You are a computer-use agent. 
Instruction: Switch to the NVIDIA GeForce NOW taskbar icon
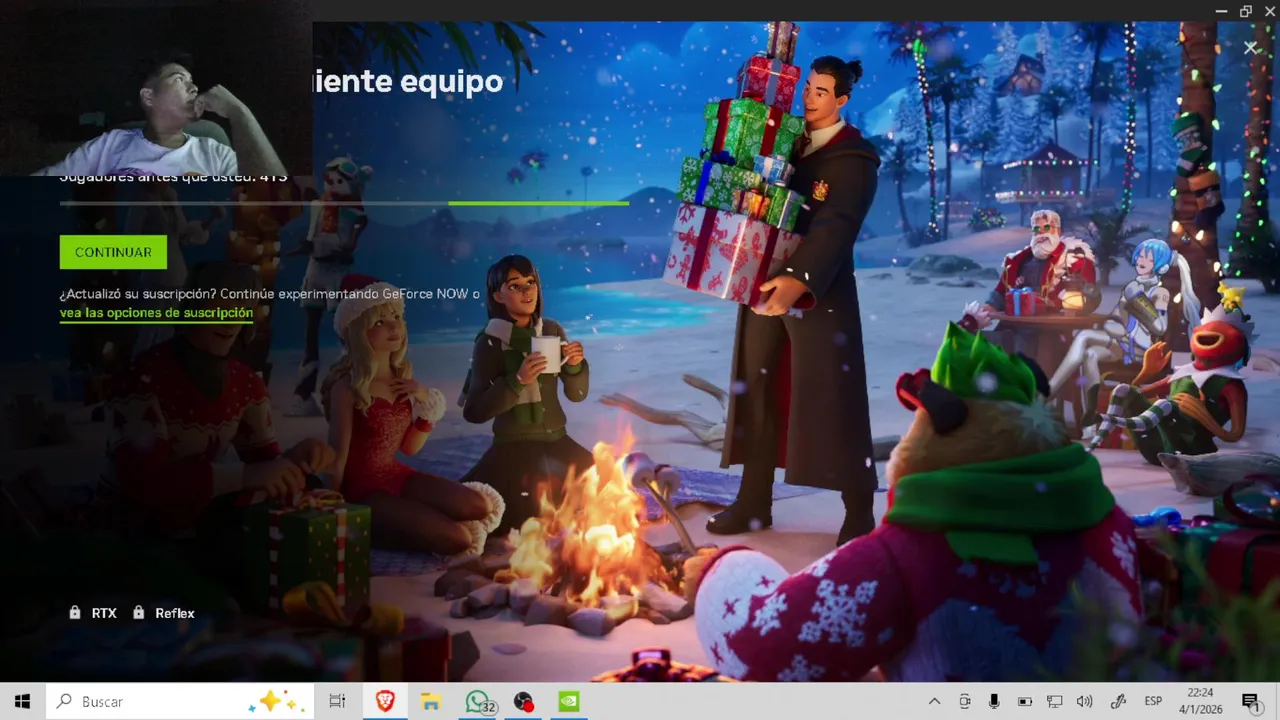point(569,702)
